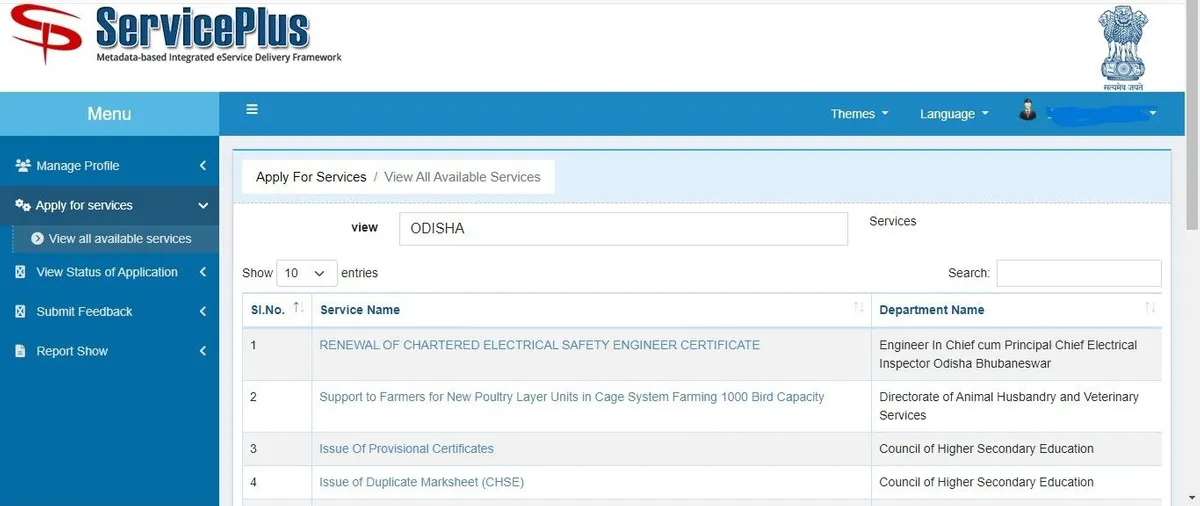This screenshot has height=506, width=1200.
Task: Sort by Department Name column arrow
Action: [1150, 308]
